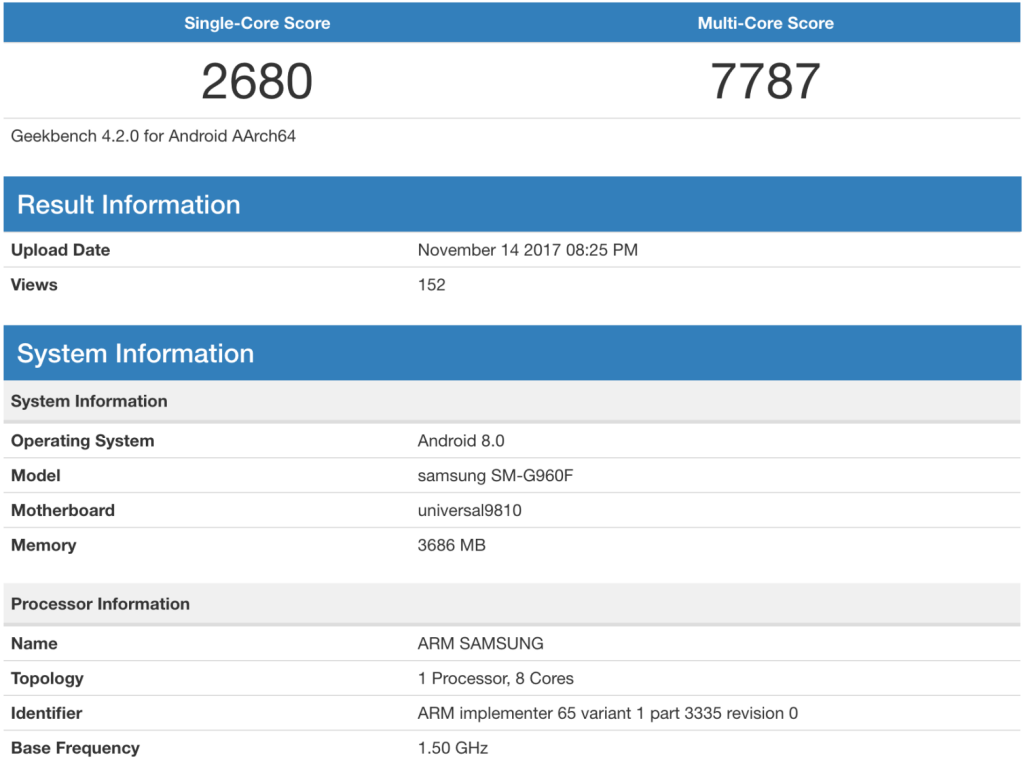Image resolution: width=1024 pixels, height=768 pixels.
Task: Click the Memory label
Action: [43, 545]
